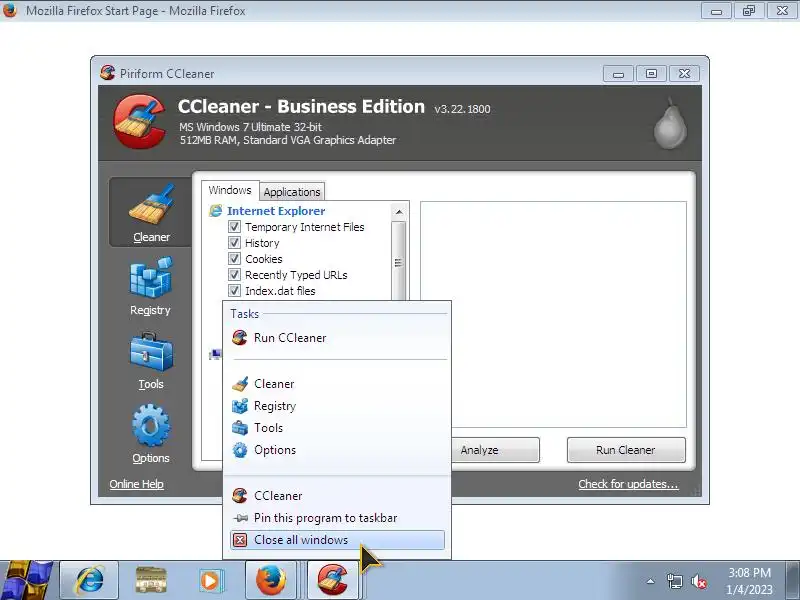Click the Show desktop strip
Screen dimensions: 800x600
coord(793,580)
